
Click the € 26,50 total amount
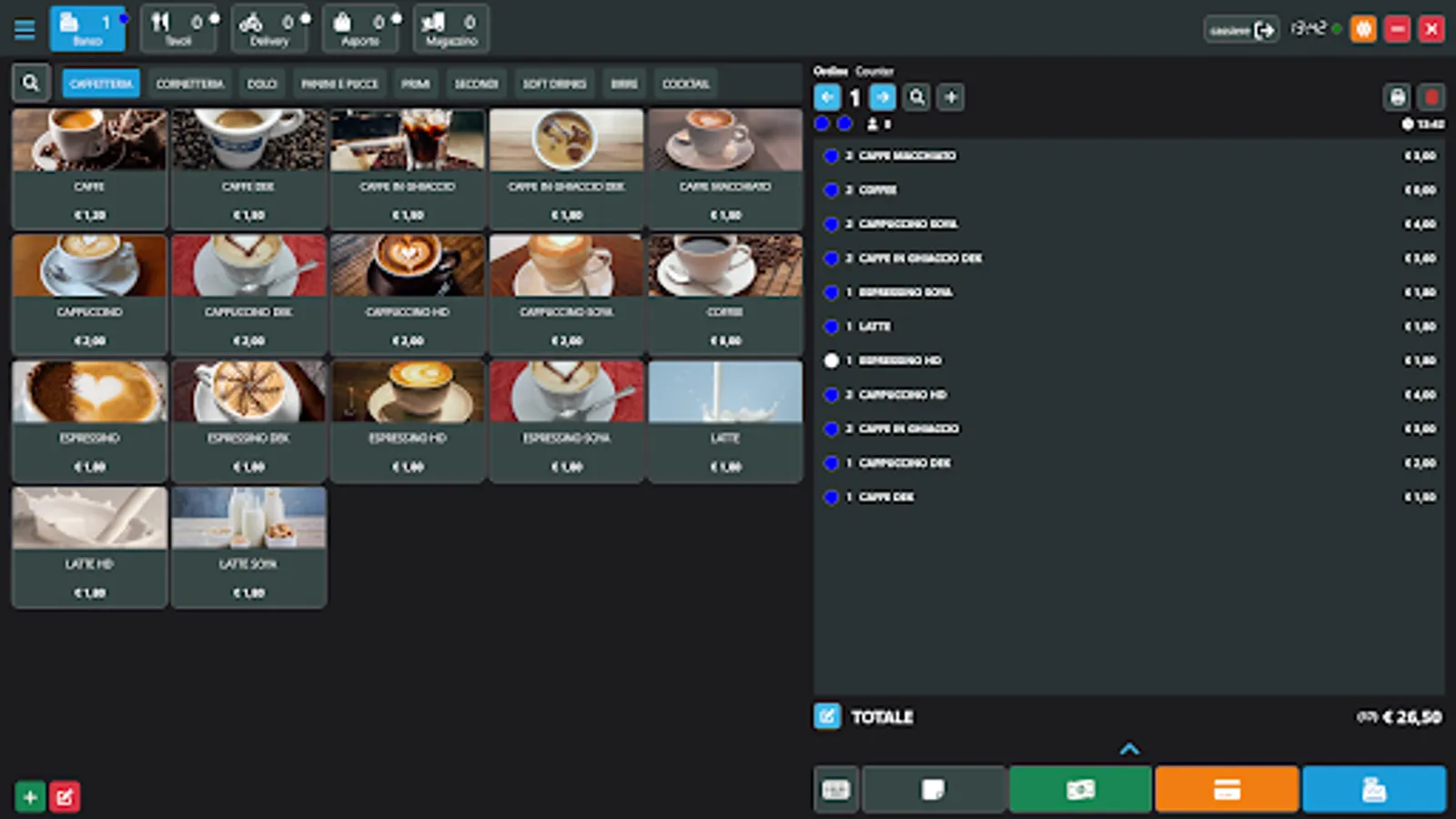[1411, 717]
